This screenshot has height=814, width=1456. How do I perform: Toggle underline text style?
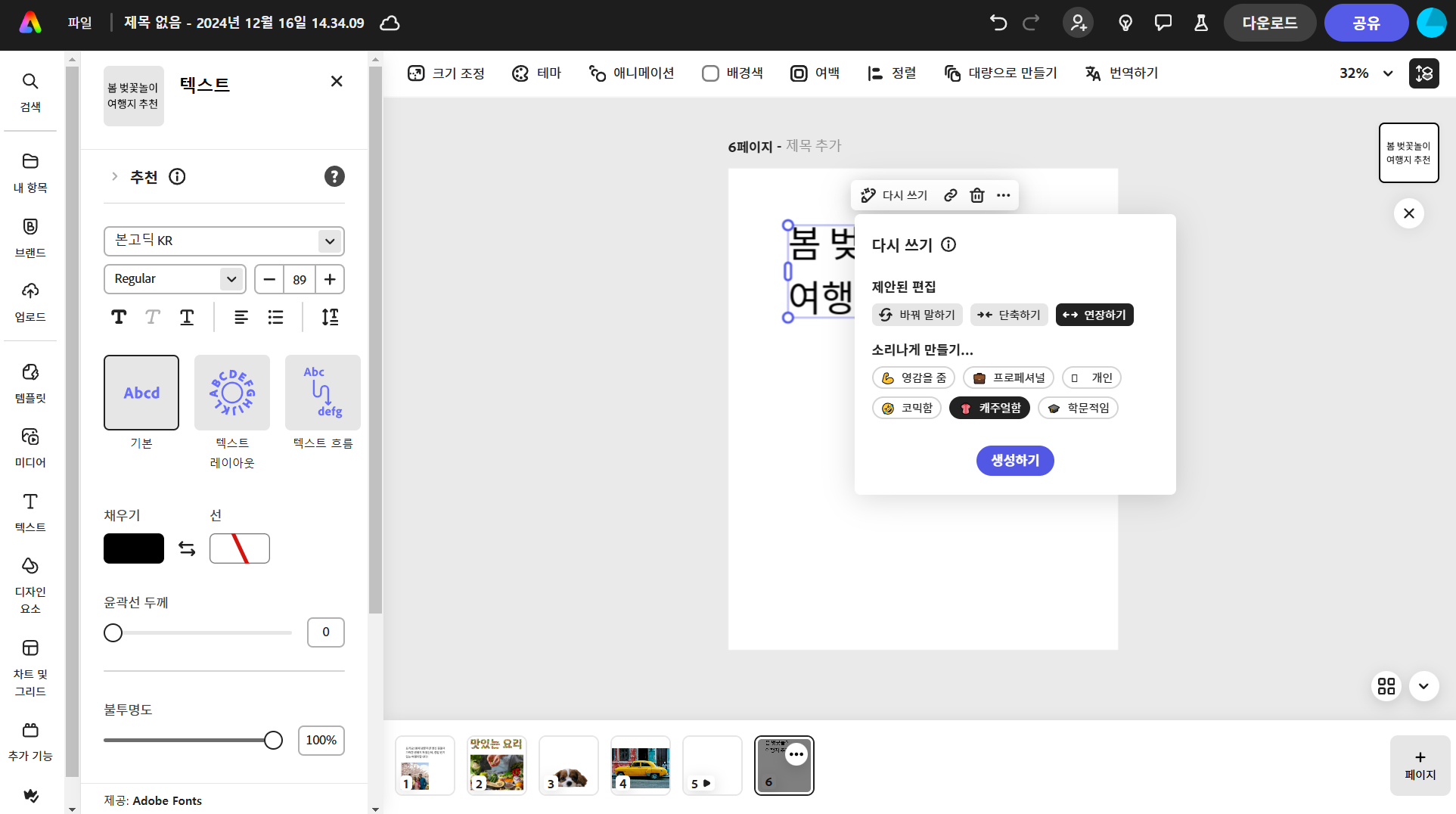tap(187, 317)
